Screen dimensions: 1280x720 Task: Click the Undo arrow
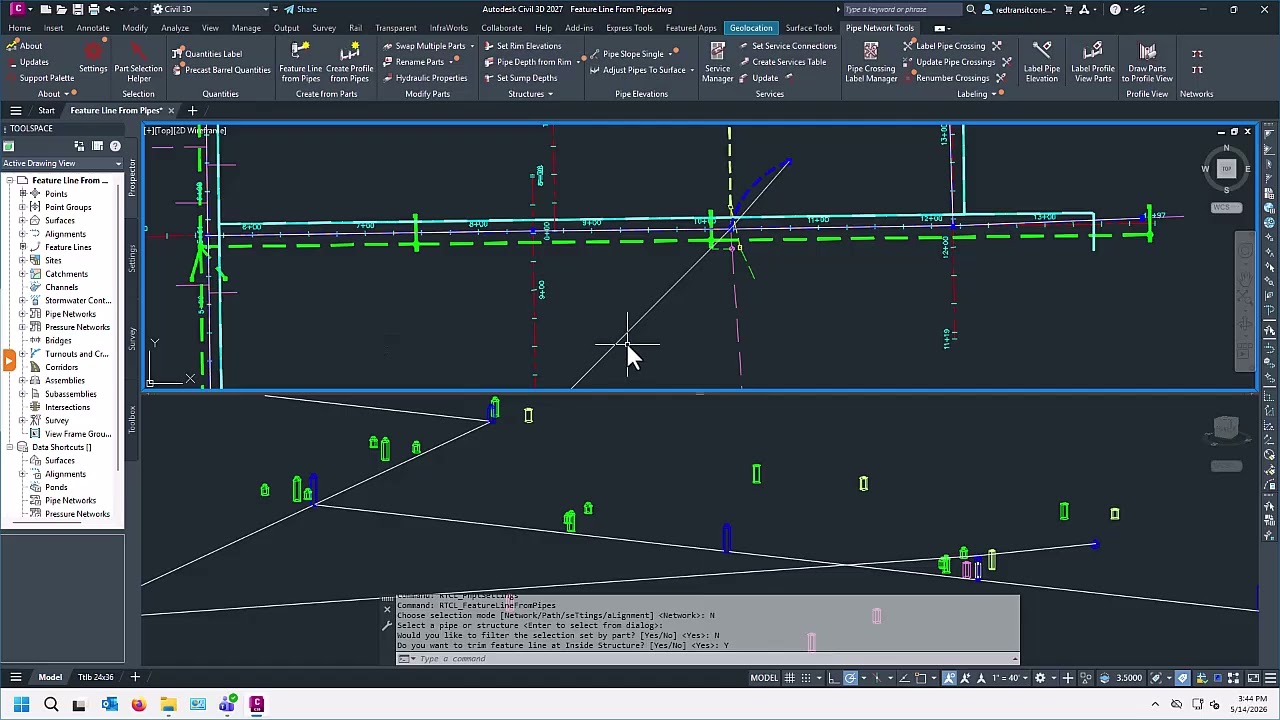[110, 9]
